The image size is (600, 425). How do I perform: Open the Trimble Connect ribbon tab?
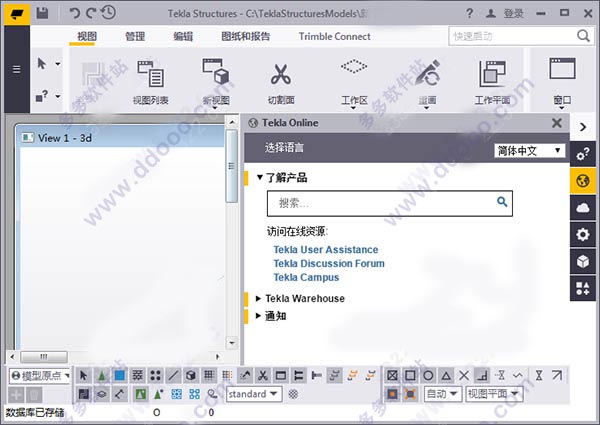pyautogui.click(x=334, y=36)
